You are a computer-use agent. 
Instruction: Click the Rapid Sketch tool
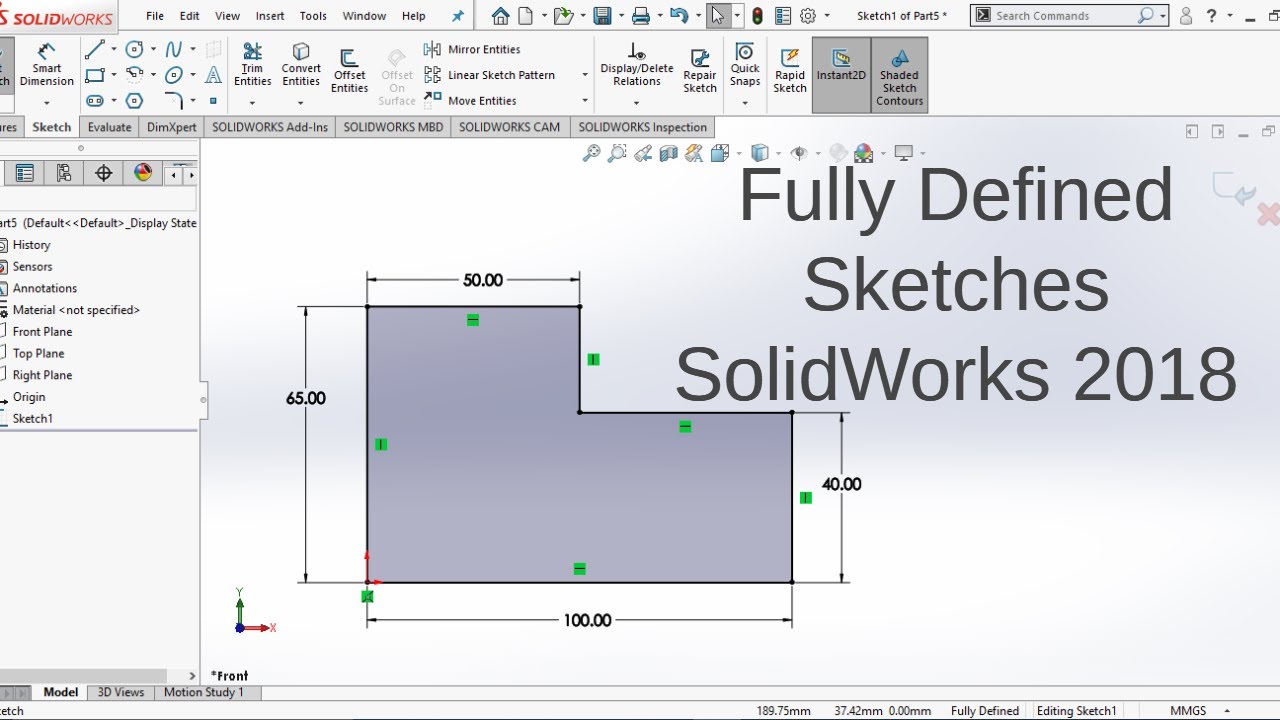[790, 71]
